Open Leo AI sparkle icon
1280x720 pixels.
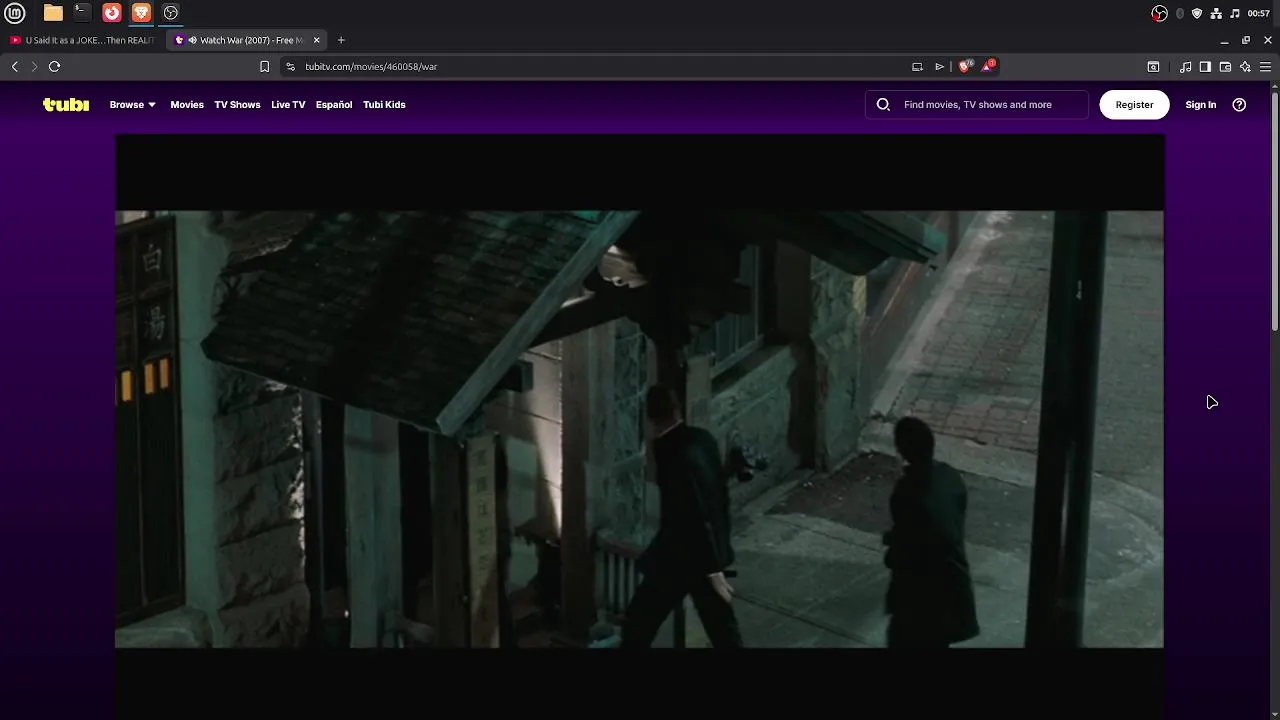1245,67
